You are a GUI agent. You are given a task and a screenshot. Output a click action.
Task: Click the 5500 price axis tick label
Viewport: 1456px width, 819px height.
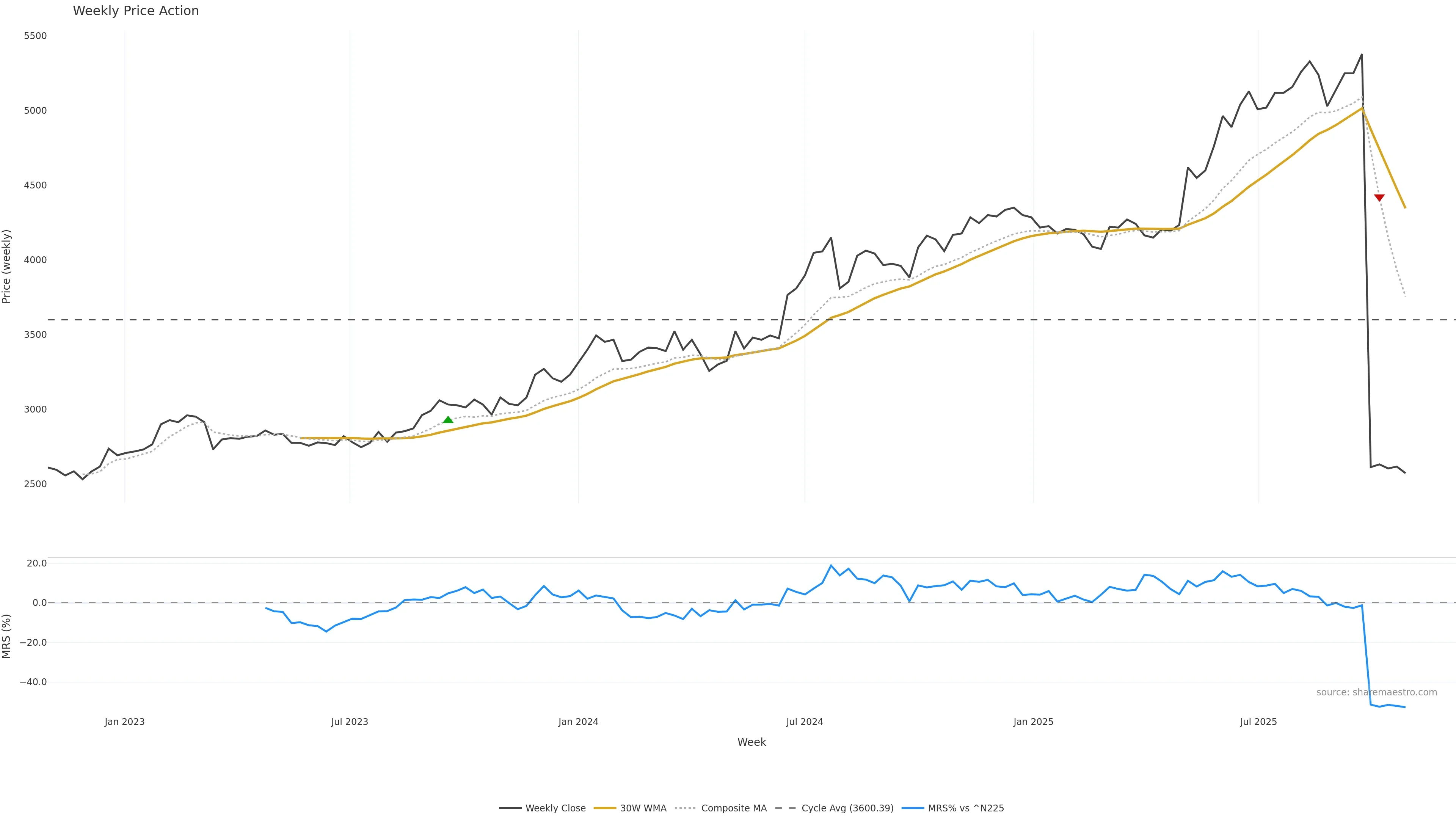[35, 36]
